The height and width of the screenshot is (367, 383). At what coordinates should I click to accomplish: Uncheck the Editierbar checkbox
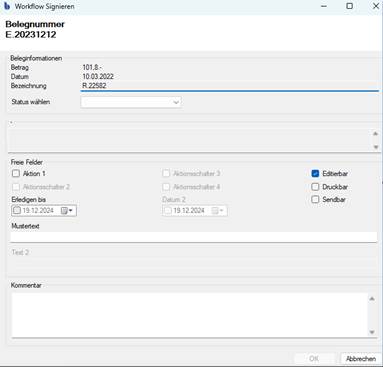coord(315,174)
